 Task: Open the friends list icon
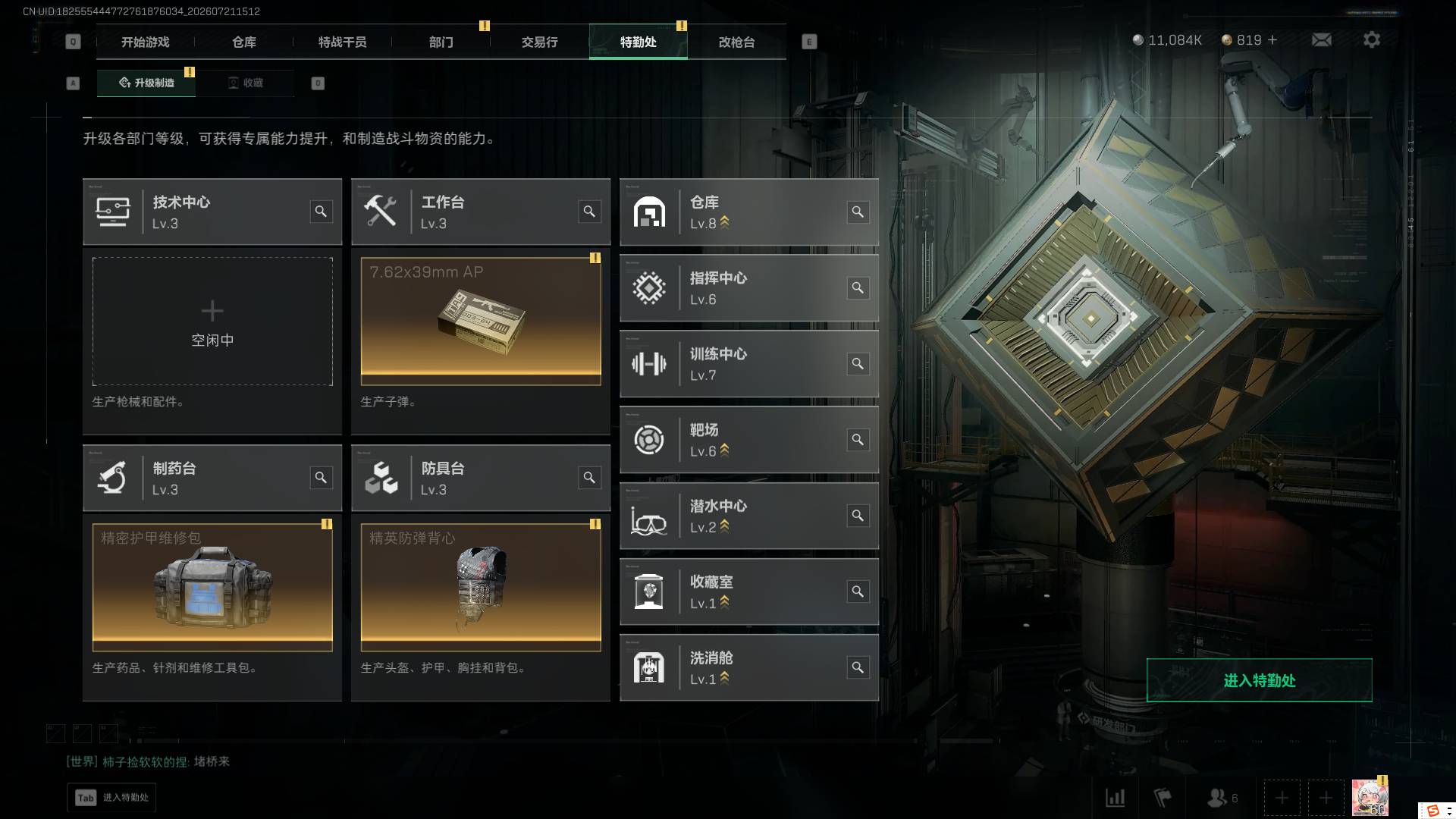[x=1222, y=798]
